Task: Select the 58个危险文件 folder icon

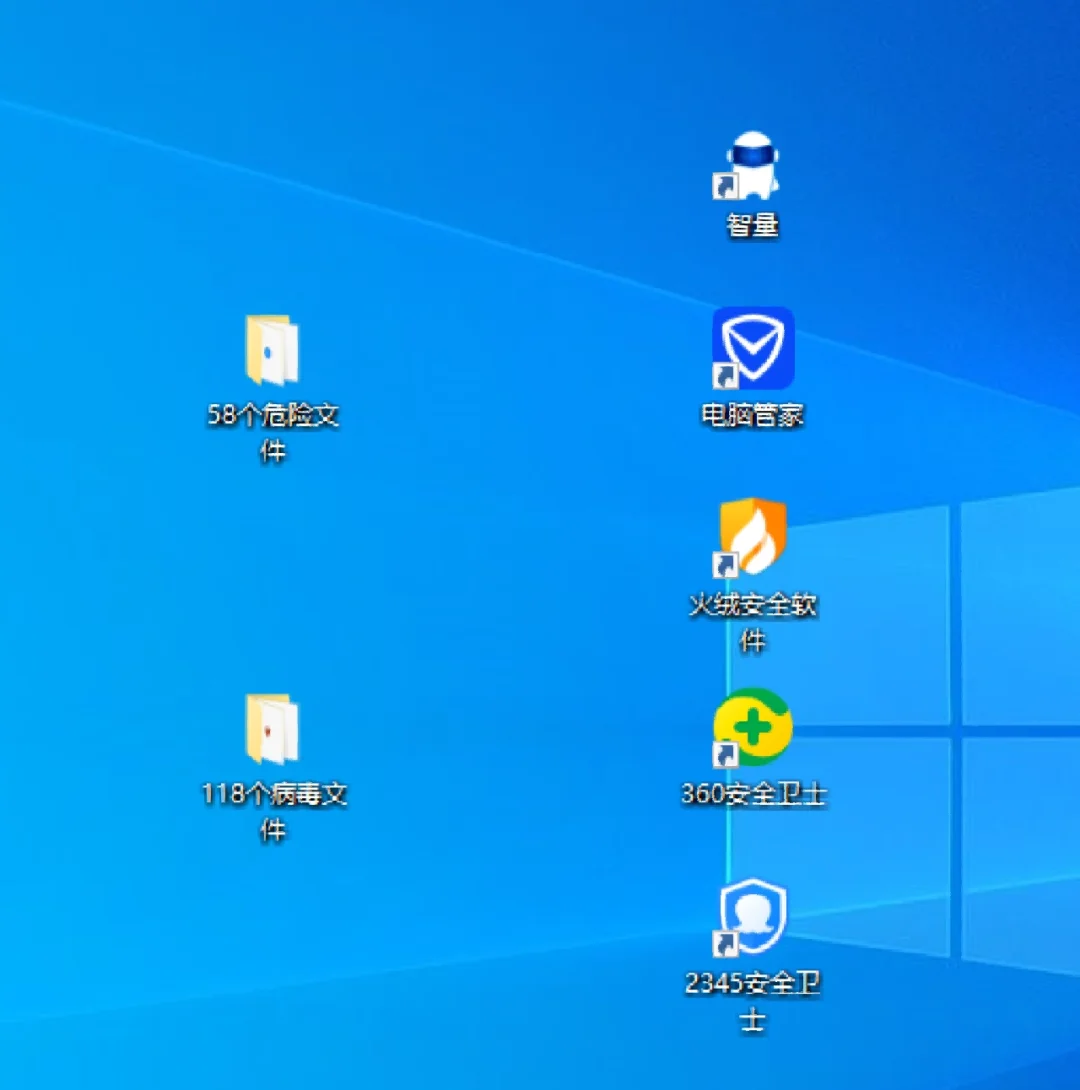Action: click(272, 349)
